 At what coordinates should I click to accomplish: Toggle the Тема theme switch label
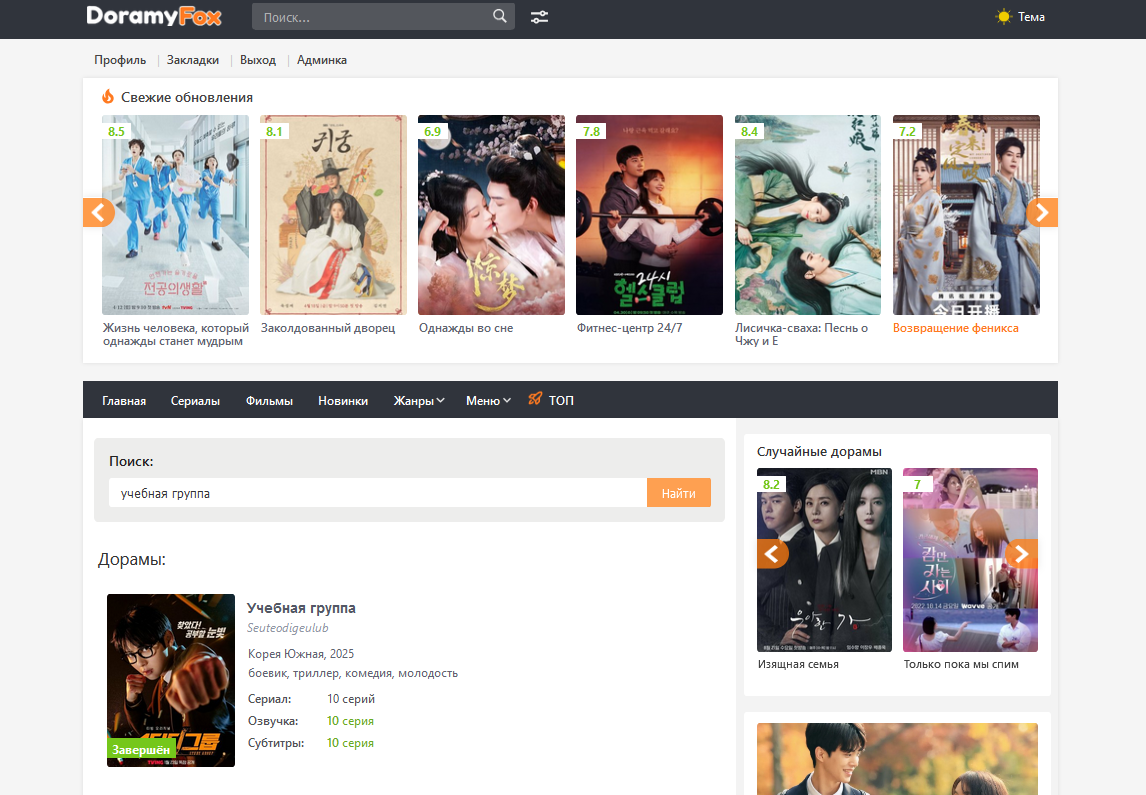tap(1031, 17)
